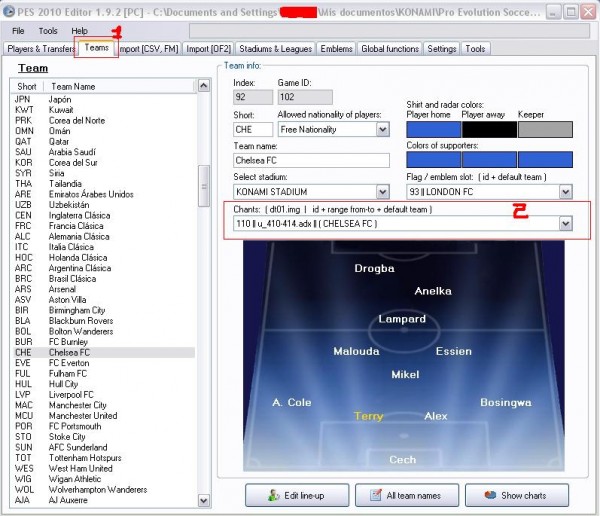Go to Stadiums & Leagues tab
Viewport: 600px width, 516px height.
276,49
